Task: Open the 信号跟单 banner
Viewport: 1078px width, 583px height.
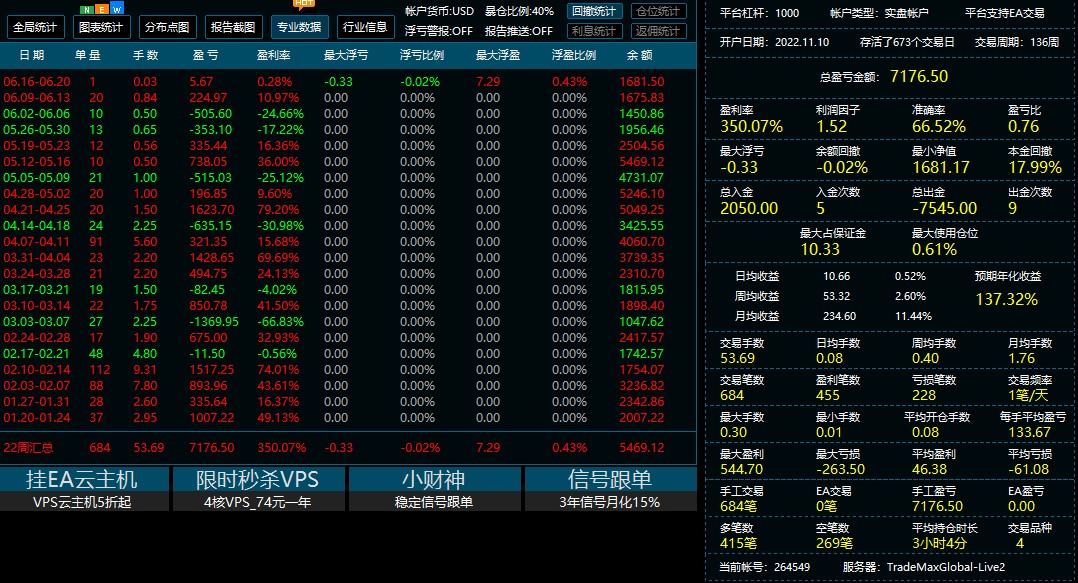Action: [610, 489]
